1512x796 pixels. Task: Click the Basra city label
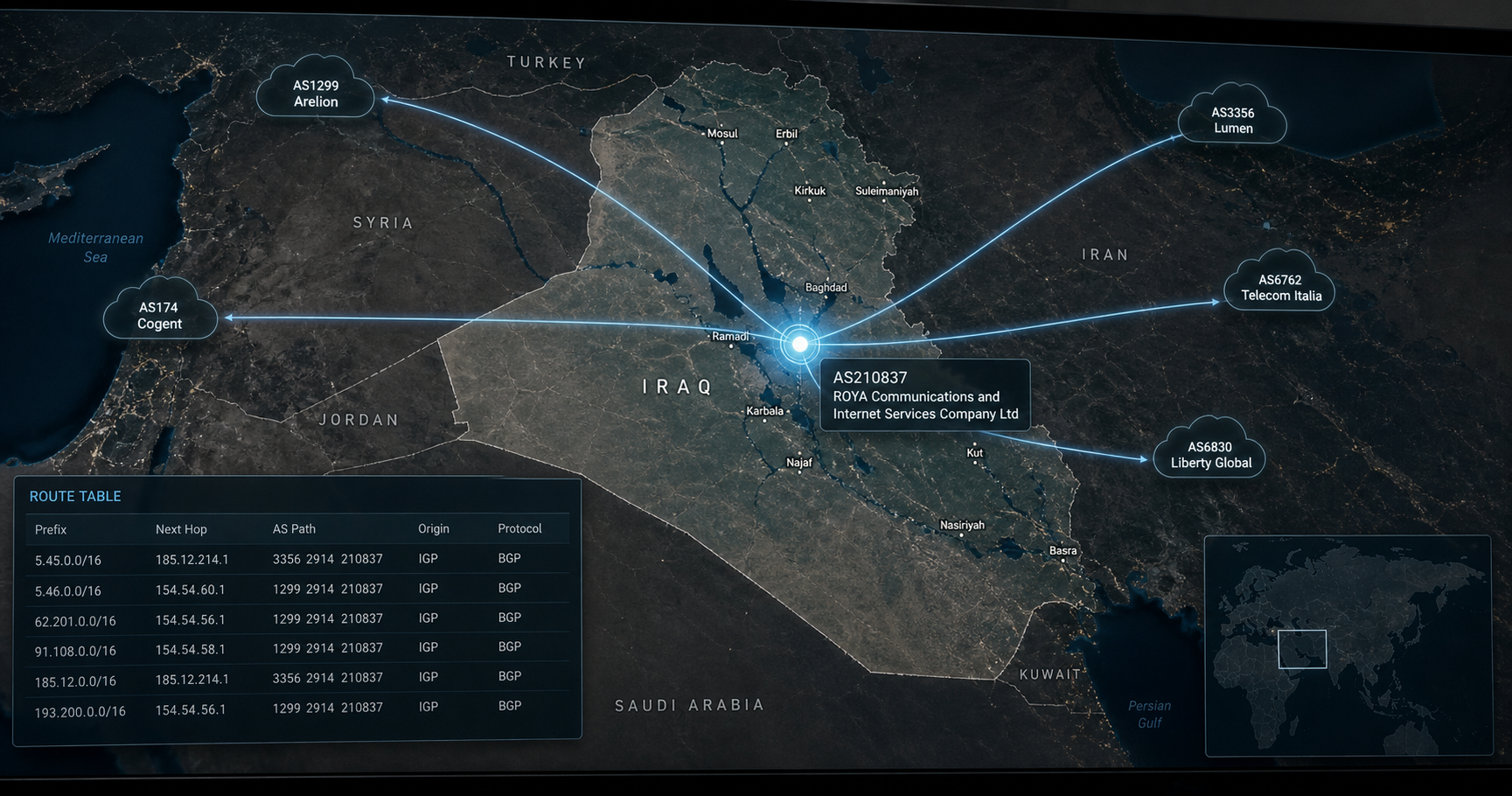[x=1063, y=550]
